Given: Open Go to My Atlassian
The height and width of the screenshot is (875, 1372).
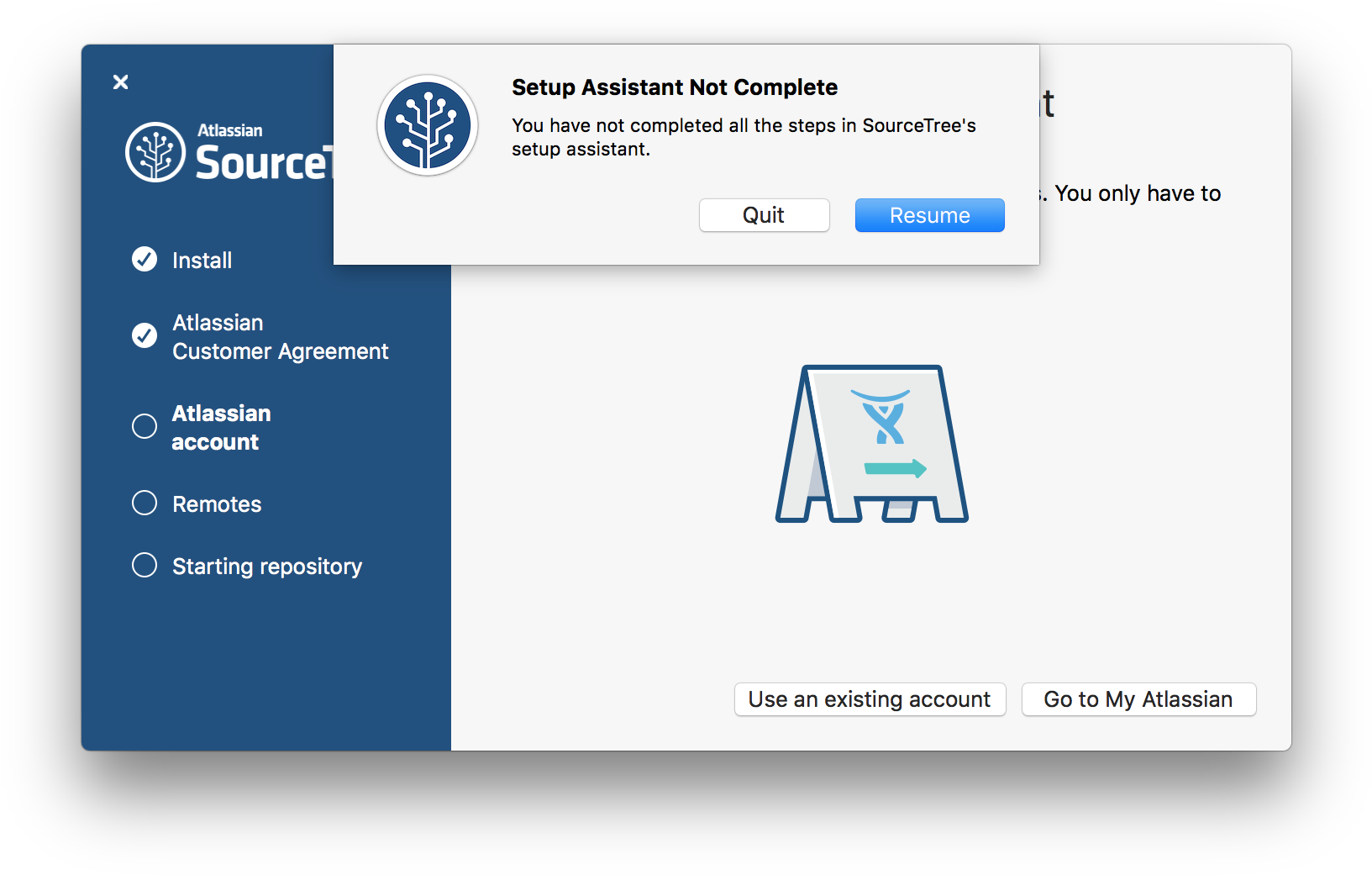Looking at the screenshot, I should coord(1138,699).
